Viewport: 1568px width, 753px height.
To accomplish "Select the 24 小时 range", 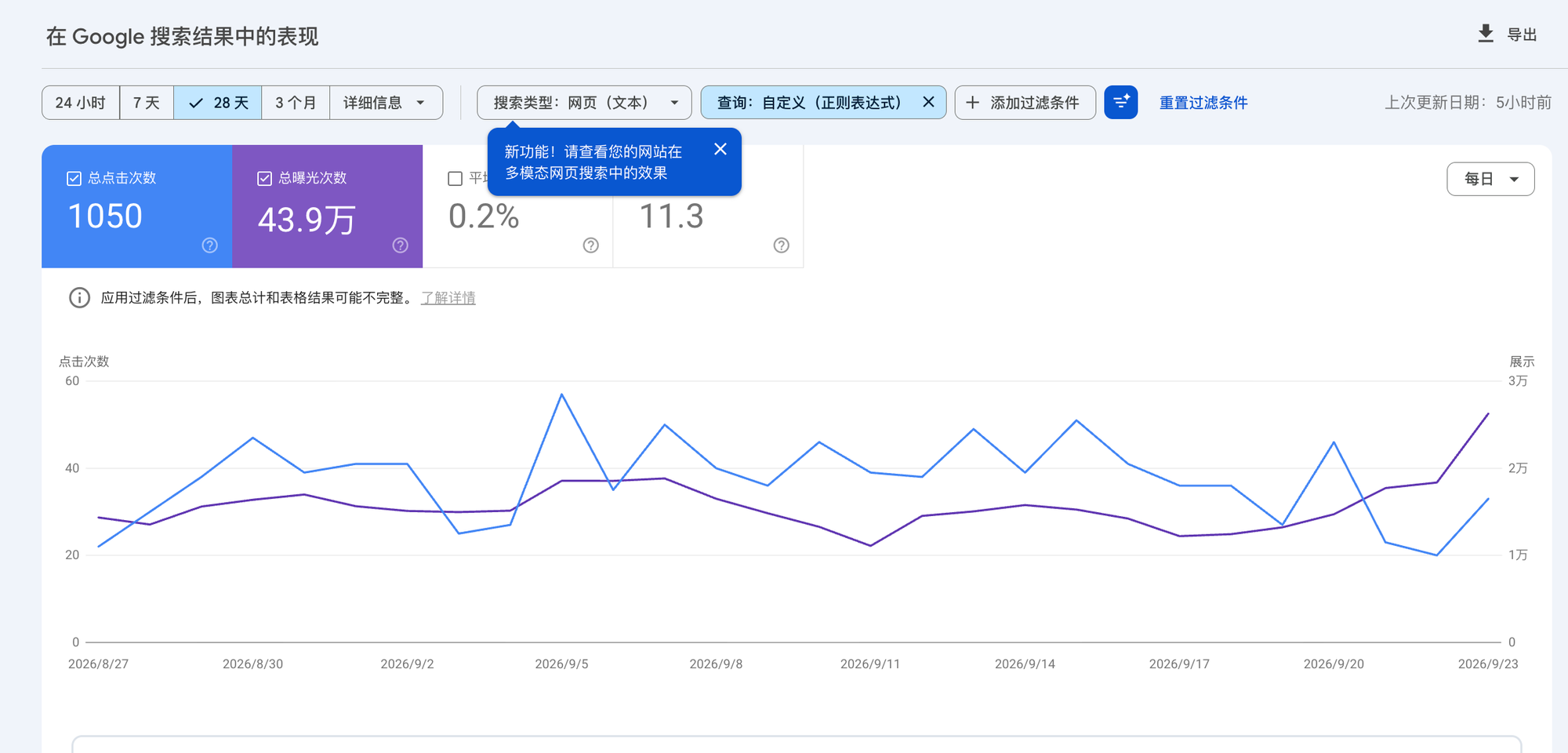I will (81, 103).
